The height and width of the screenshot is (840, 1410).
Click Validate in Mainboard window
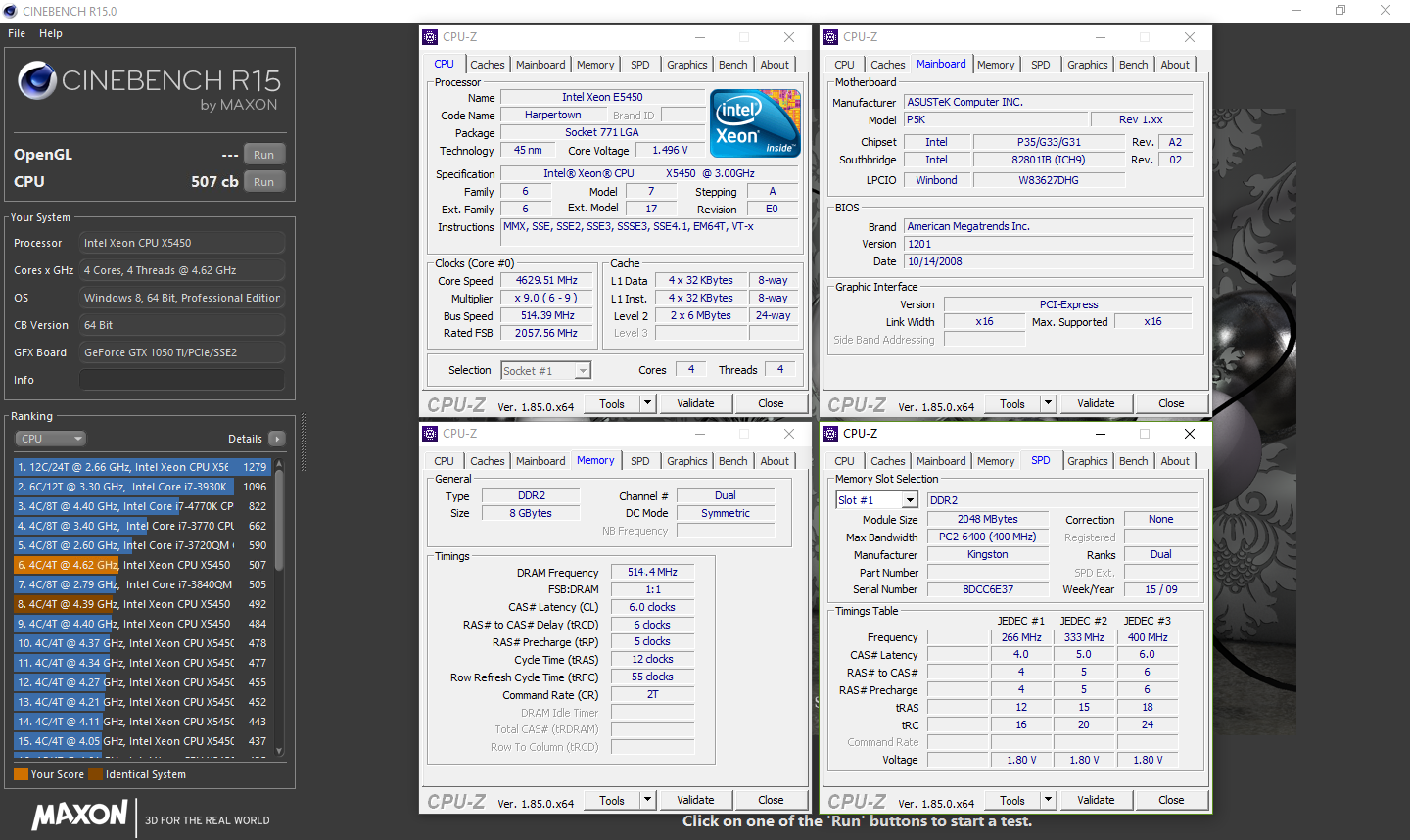(x=1096, y=403)
